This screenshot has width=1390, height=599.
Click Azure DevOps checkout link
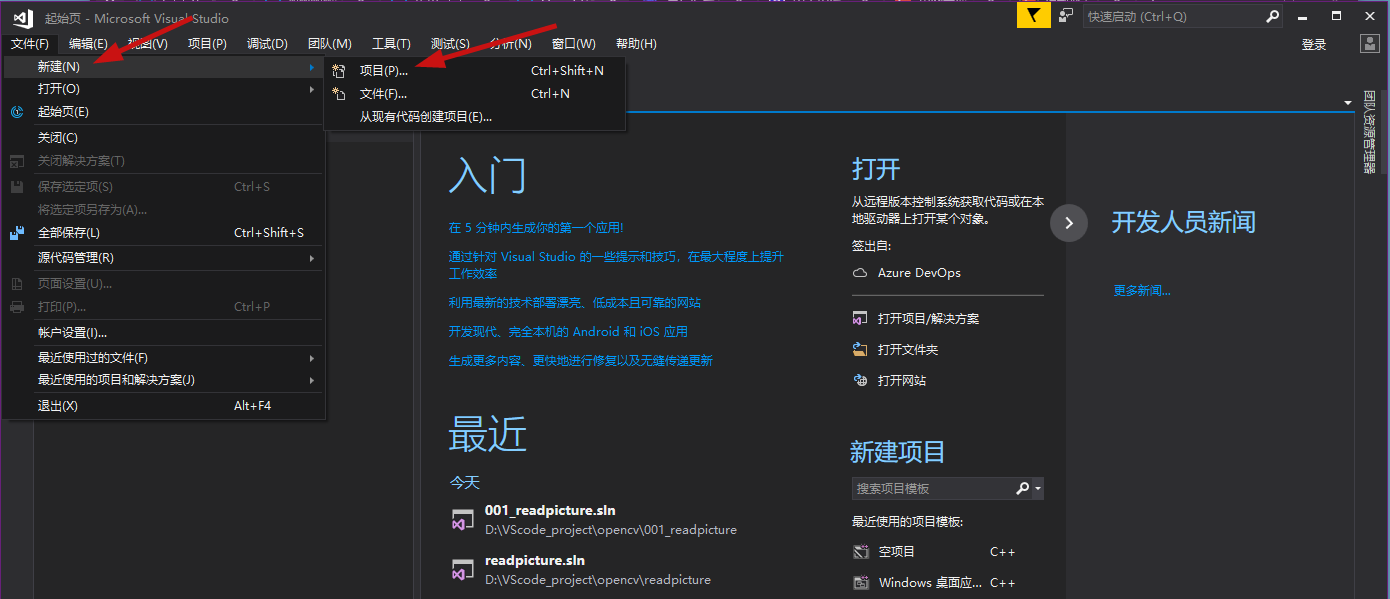pos(919,273)
